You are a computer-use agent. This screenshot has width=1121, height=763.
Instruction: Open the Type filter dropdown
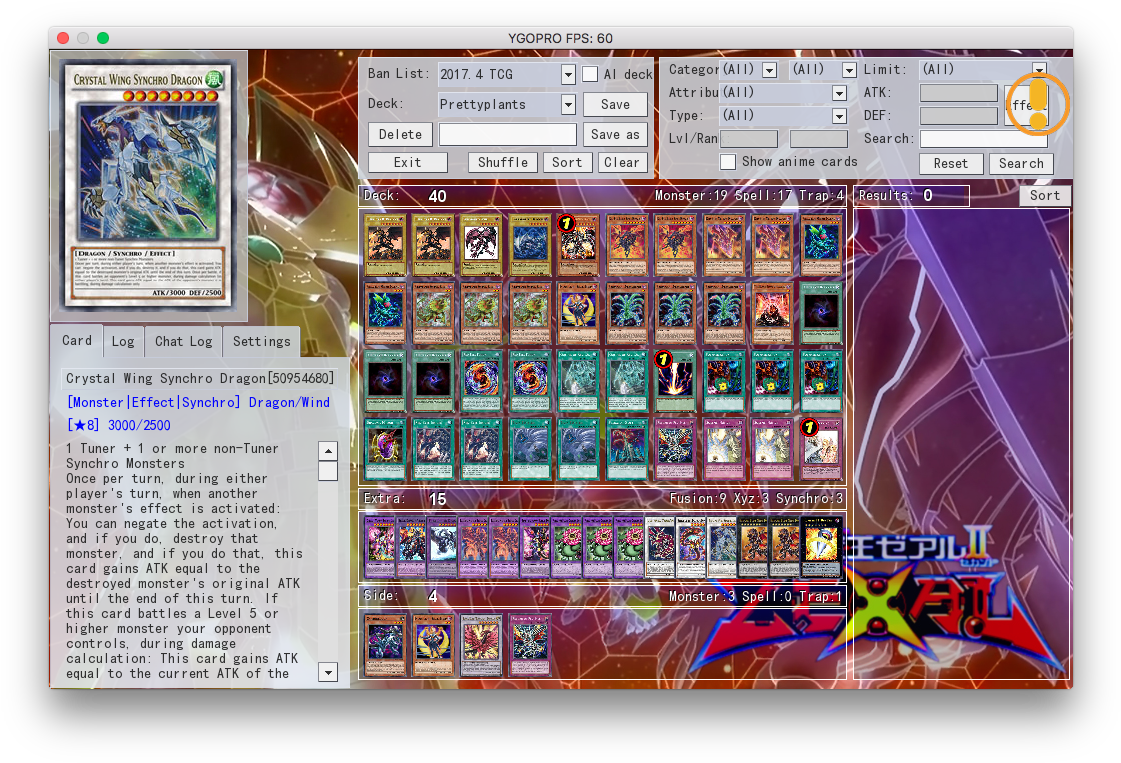[784, 116]
